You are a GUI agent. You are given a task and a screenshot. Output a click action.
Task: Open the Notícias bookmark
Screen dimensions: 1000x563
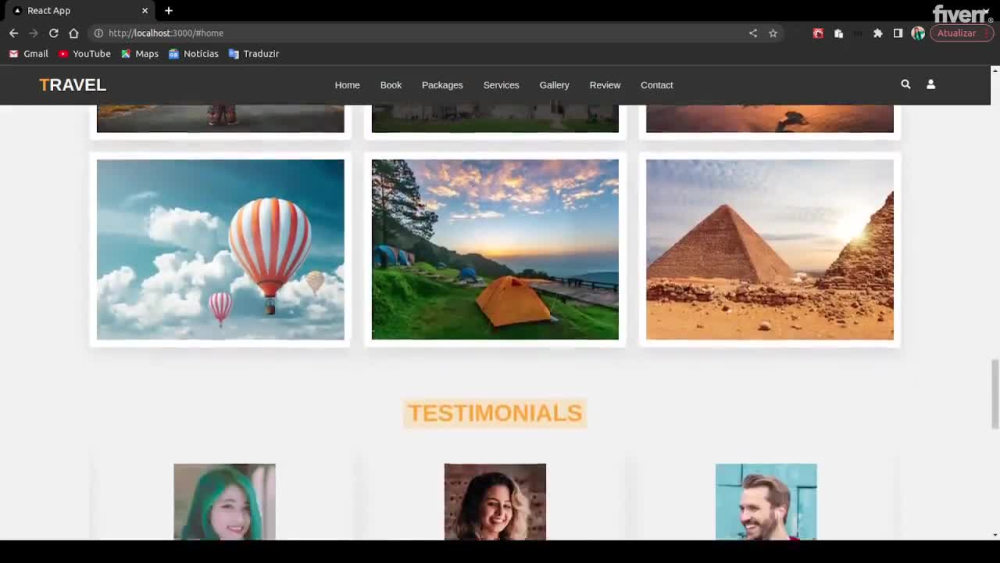[x=193, y=54]
